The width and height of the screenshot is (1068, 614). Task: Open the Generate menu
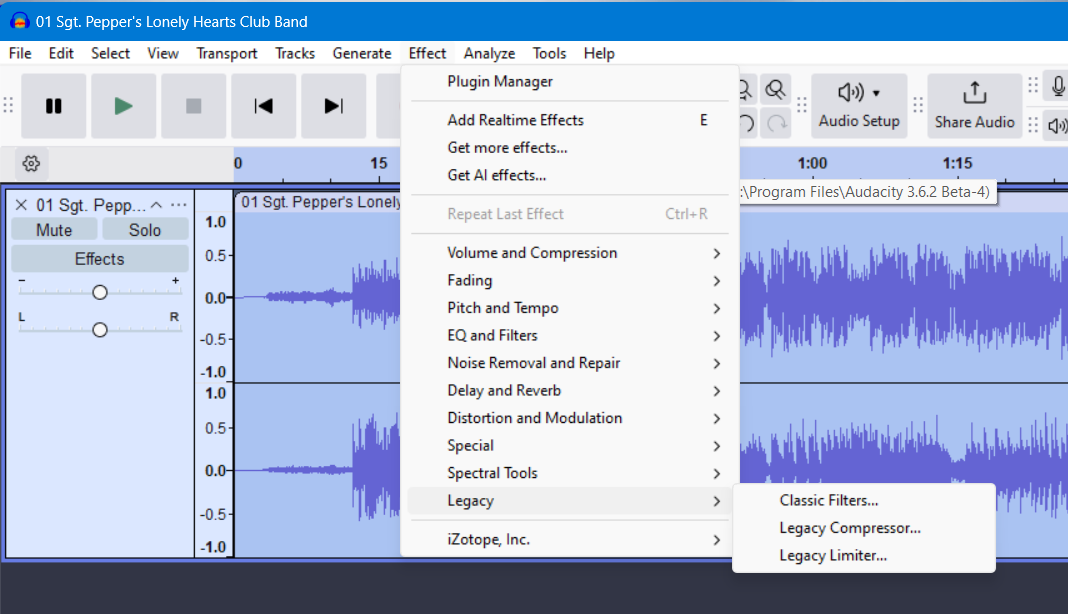[362, 53]
